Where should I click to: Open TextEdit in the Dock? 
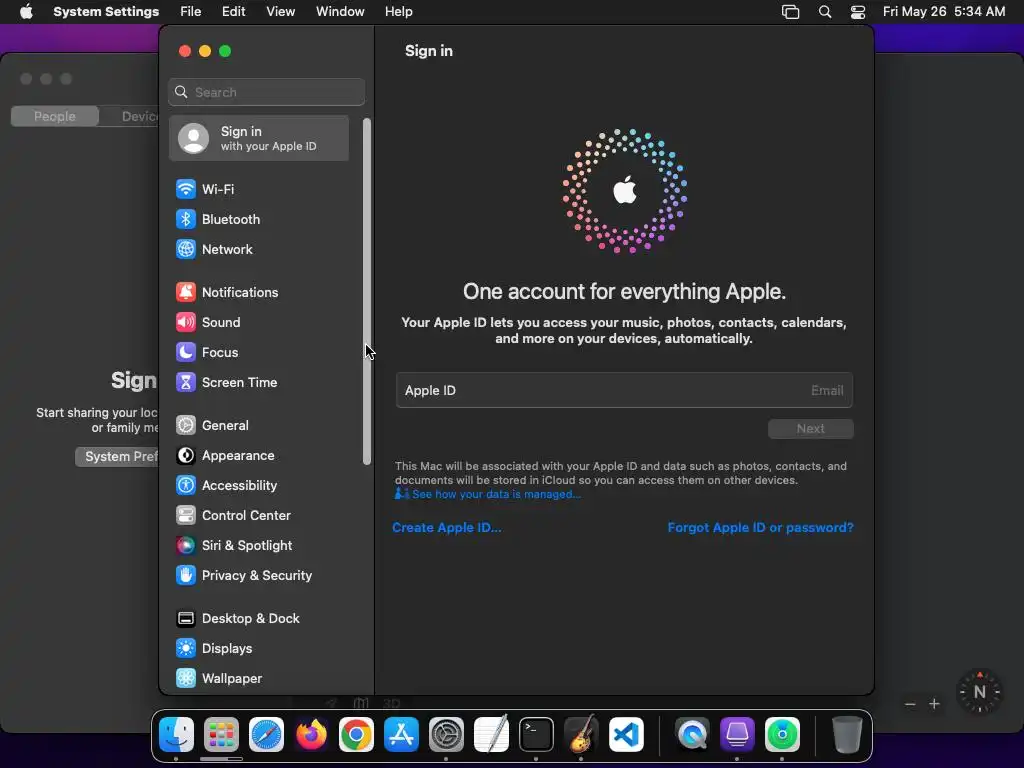[491, 735]
